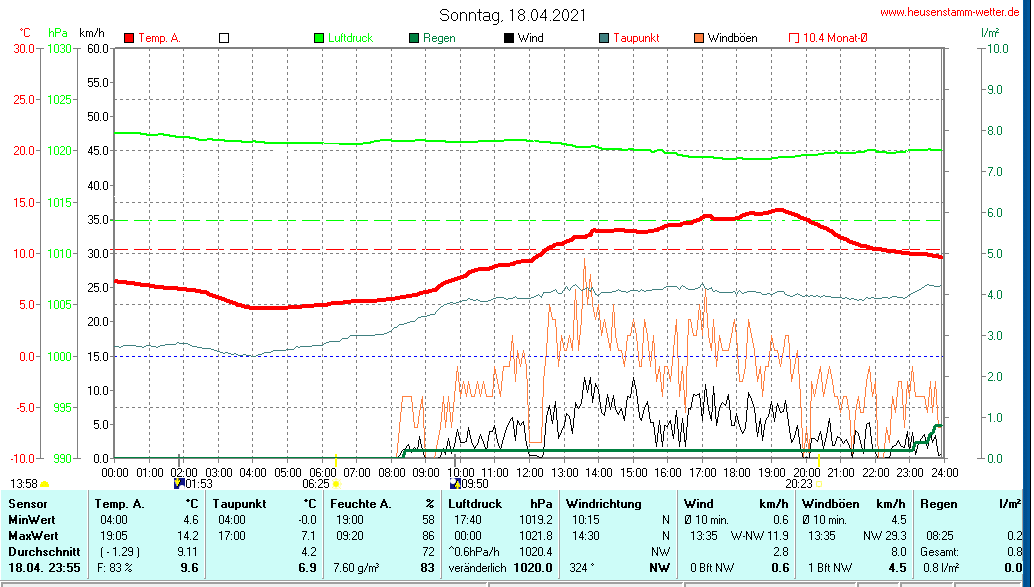Click the Temp. A. legend label
1034x587 pixels.
[x=160, y=38]
